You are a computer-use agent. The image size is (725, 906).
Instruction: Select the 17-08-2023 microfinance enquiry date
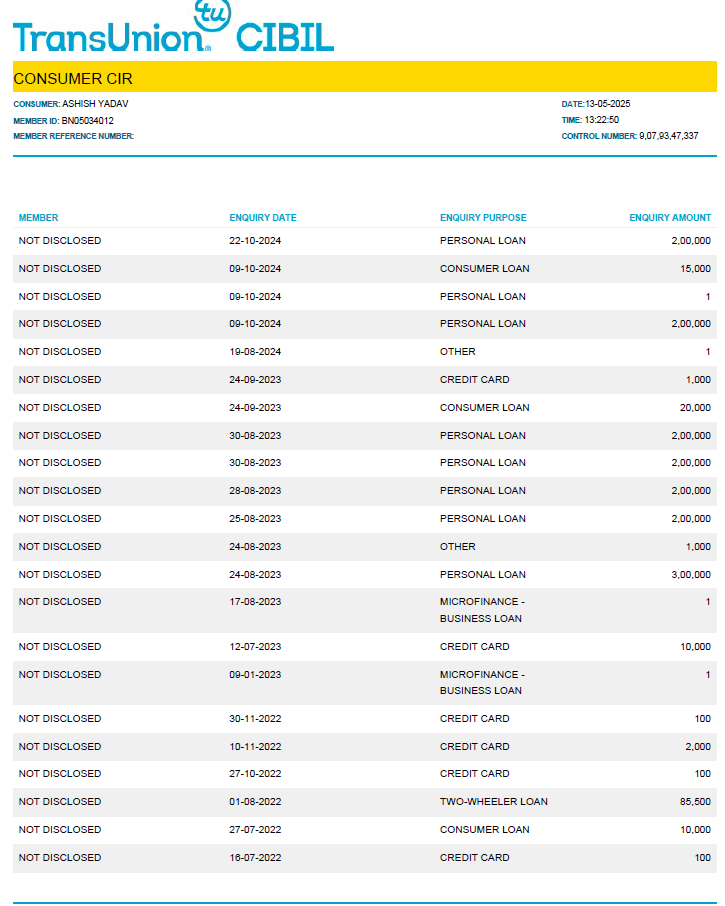pos(255,602)
